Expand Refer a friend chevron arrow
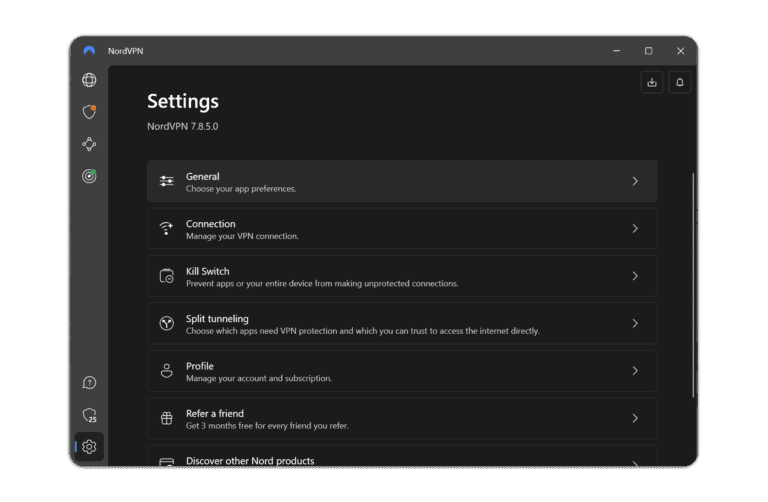Viewport: 768px width, 502px height. pyautogui.click(x=635, y=418)
